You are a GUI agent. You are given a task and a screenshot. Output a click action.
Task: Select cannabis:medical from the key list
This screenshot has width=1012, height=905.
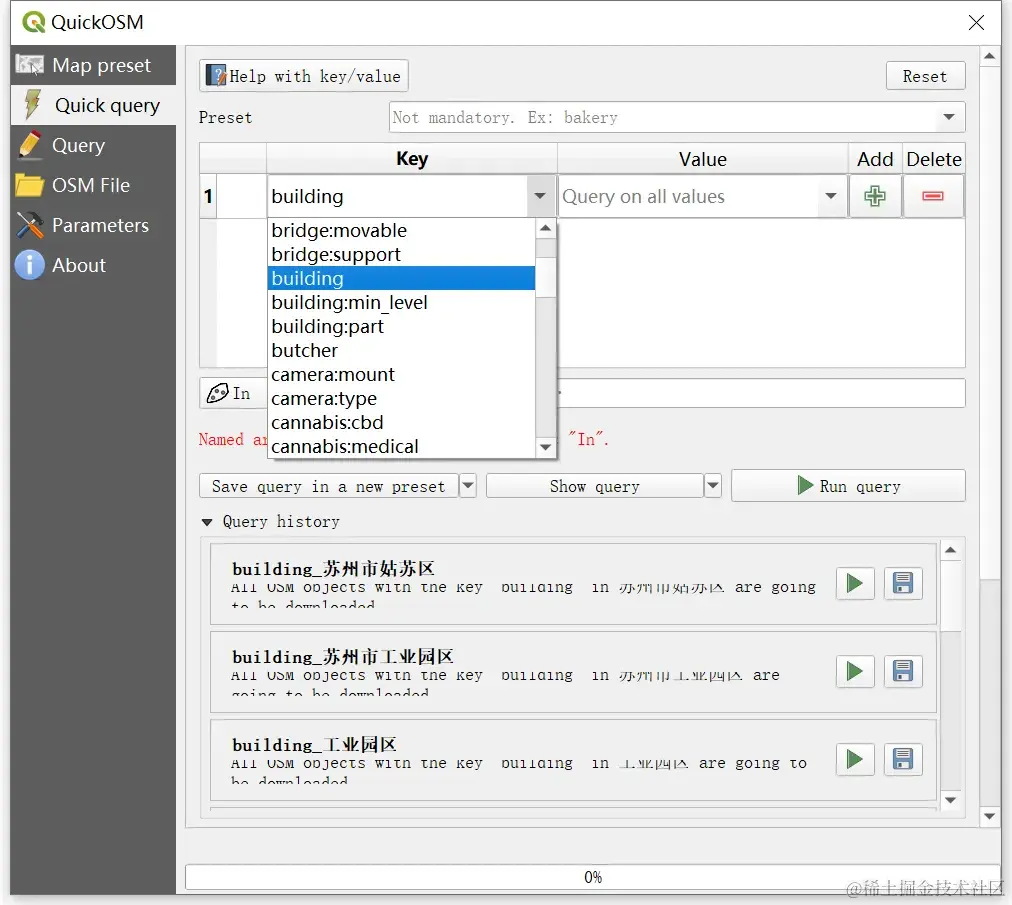[x=401, y=447]
